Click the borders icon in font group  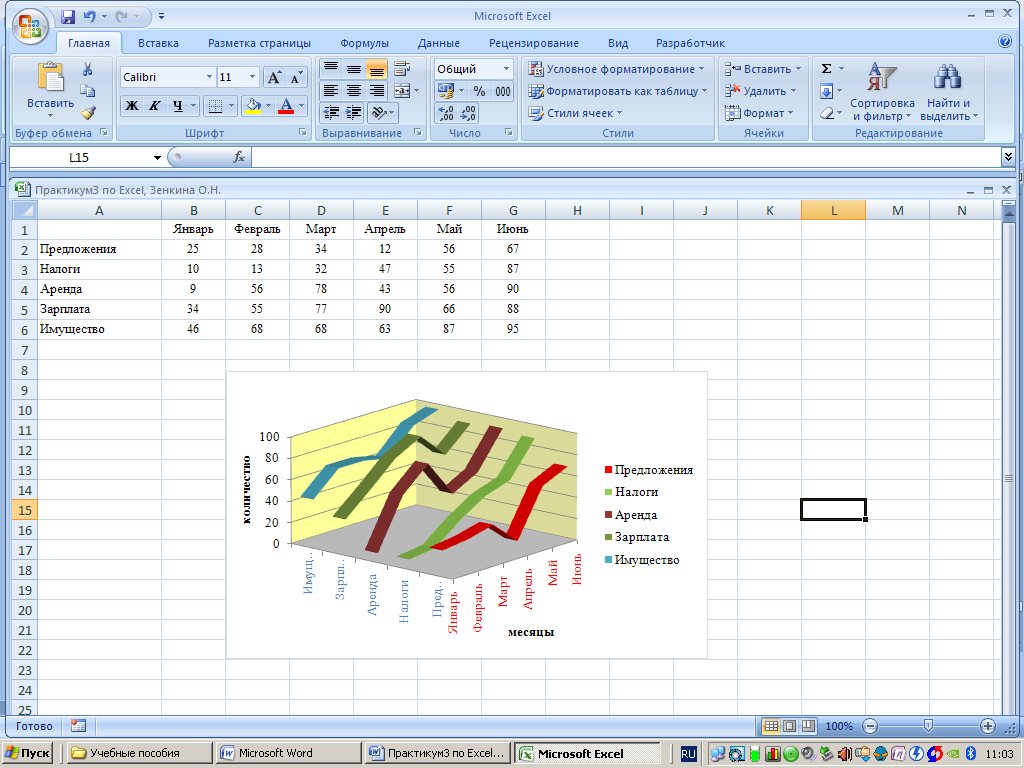tap(214, 106)
